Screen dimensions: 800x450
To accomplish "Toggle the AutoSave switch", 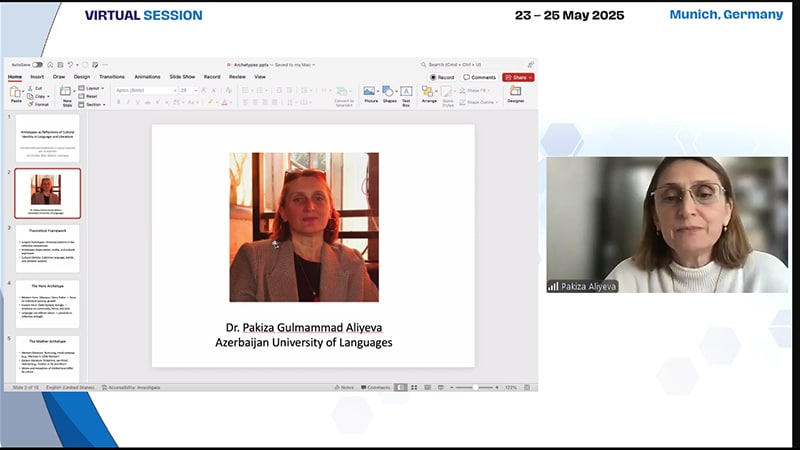I will coord(37,64).
